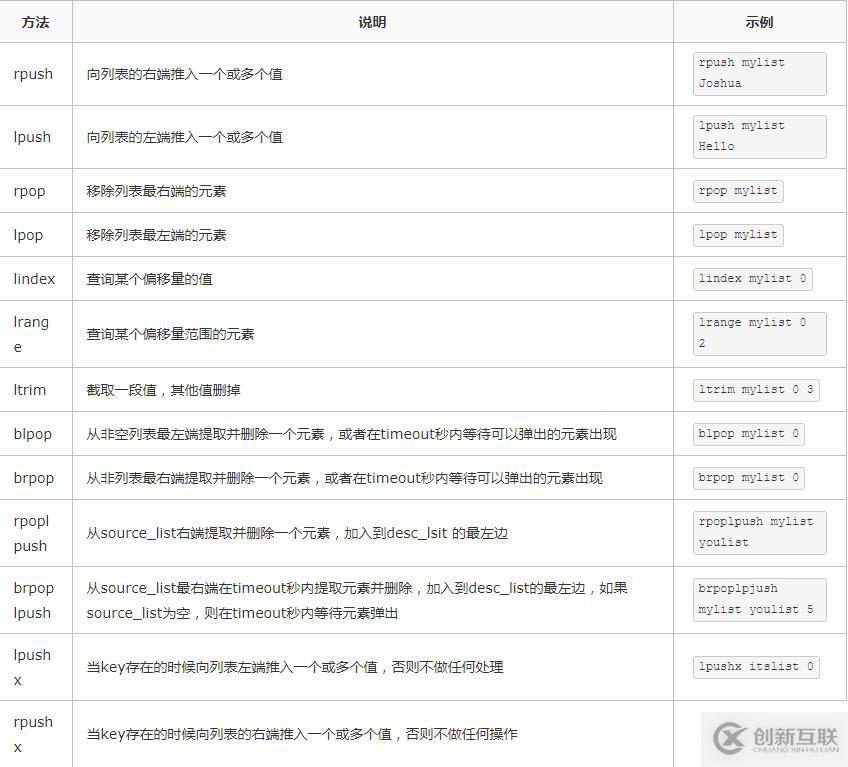Click code sample lpushx itslist 0
848x767 pixels.
tap(756, 667)
